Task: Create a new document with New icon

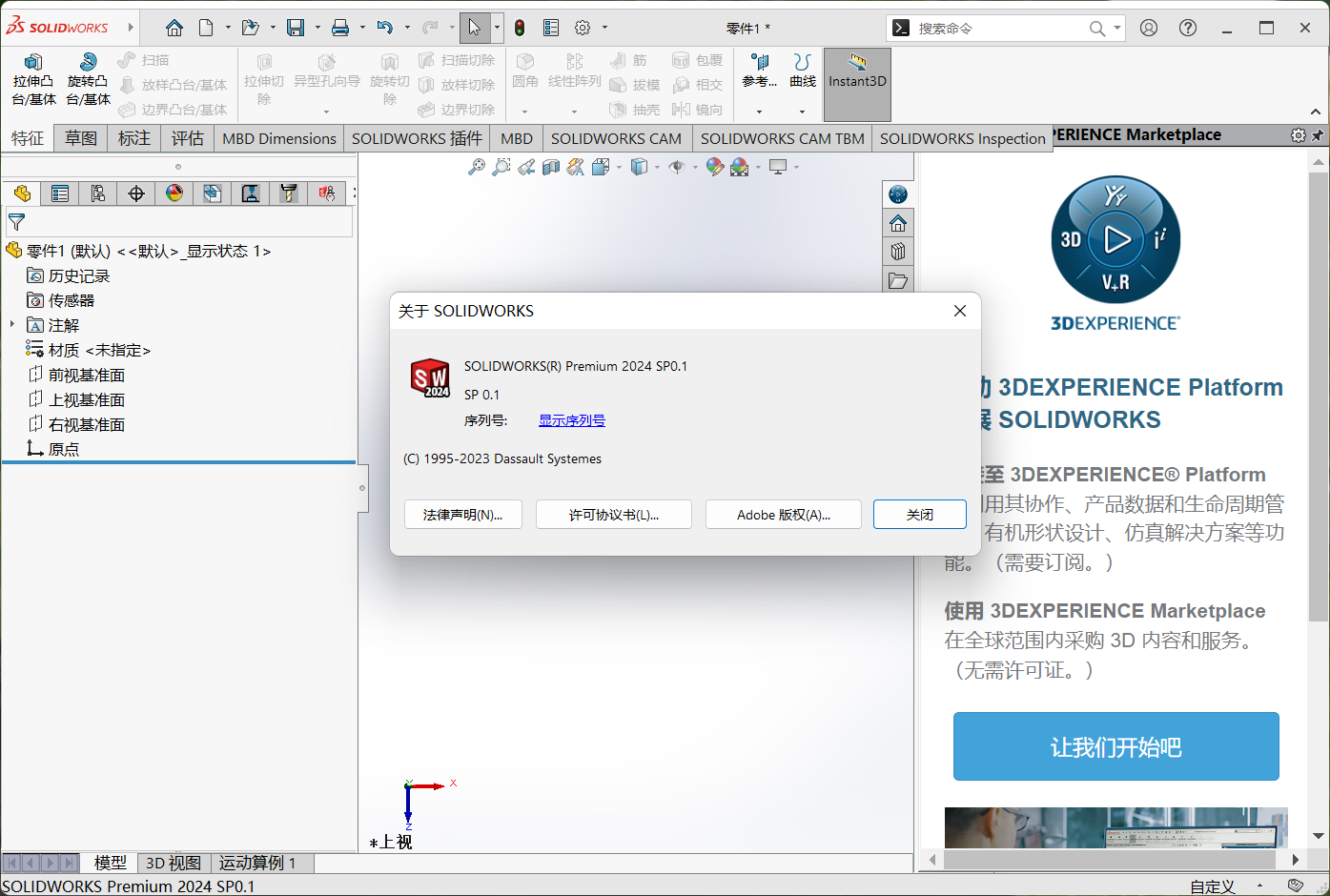Action: click(206, 28)
